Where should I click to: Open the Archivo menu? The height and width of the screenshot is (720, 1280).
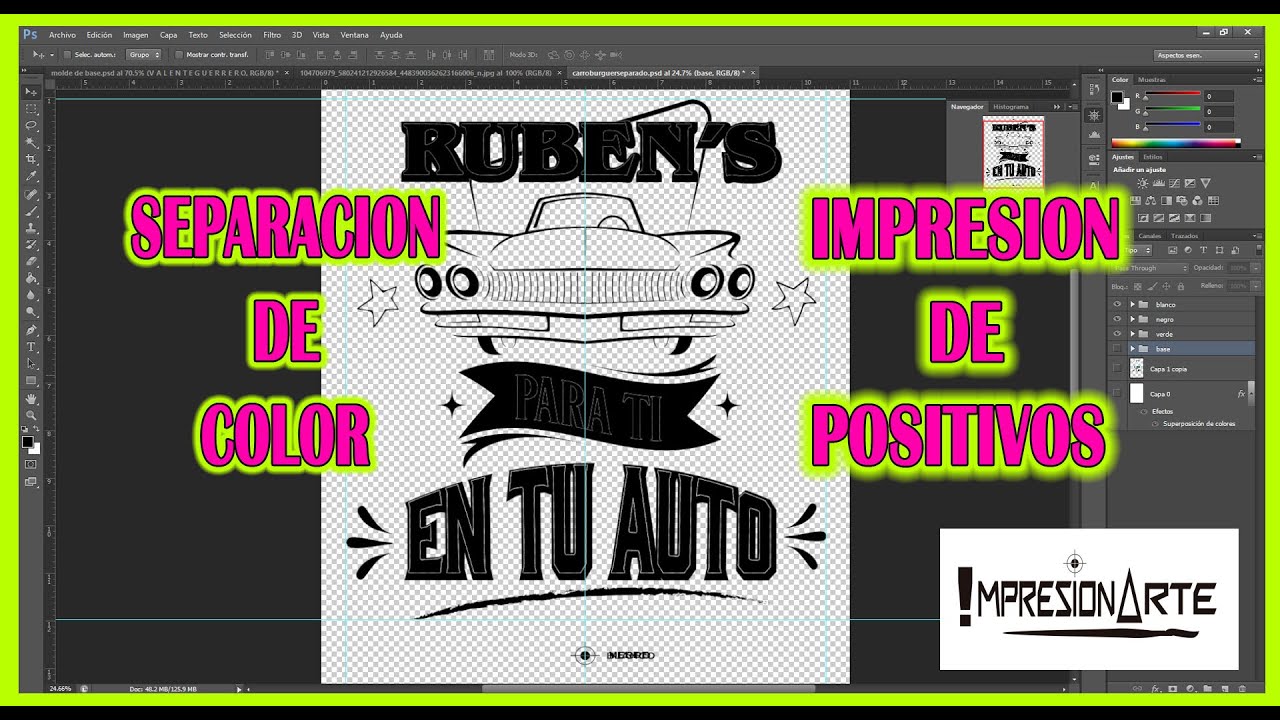pyautogui.click(x=62, y=35)
